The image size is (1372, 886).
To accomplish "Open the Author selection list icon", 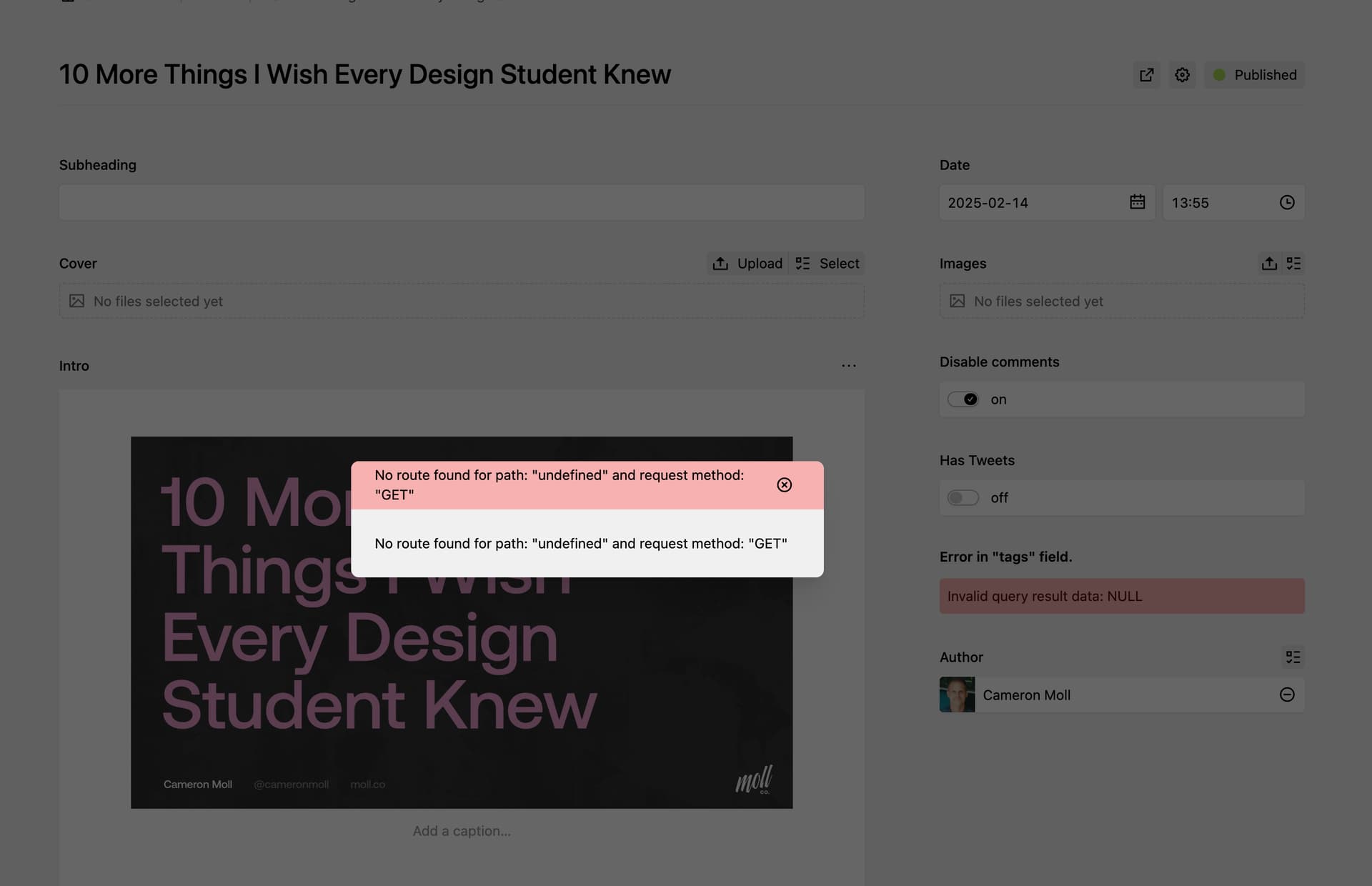I will (x=1293, y=657).
